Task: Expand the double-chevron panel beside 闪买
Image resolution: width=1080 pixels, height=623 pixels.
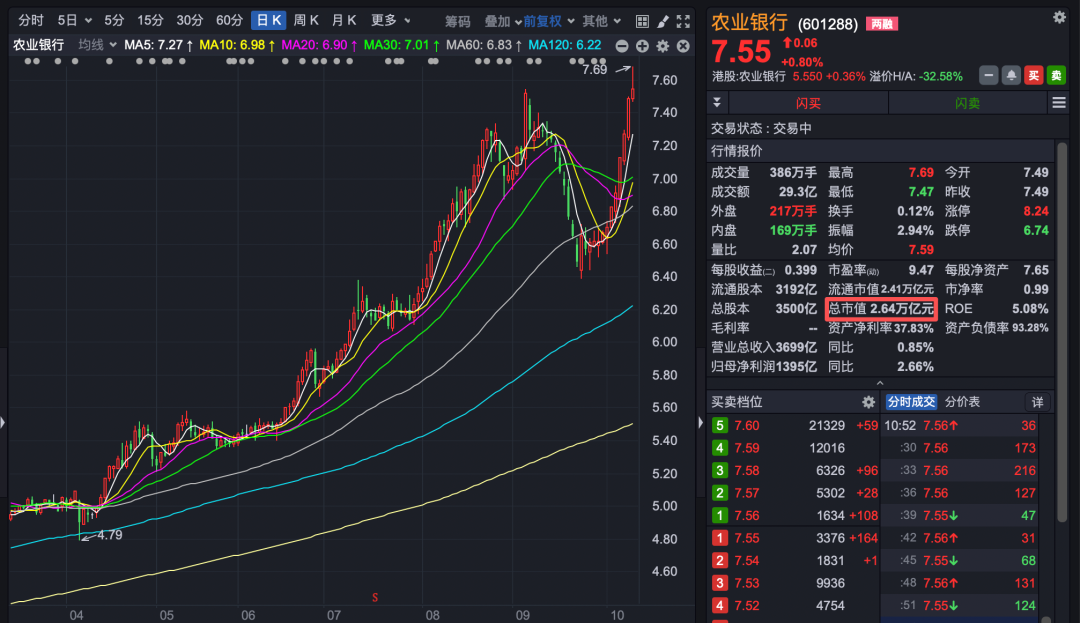Action: pyautogui.click(x=716, y=103)
